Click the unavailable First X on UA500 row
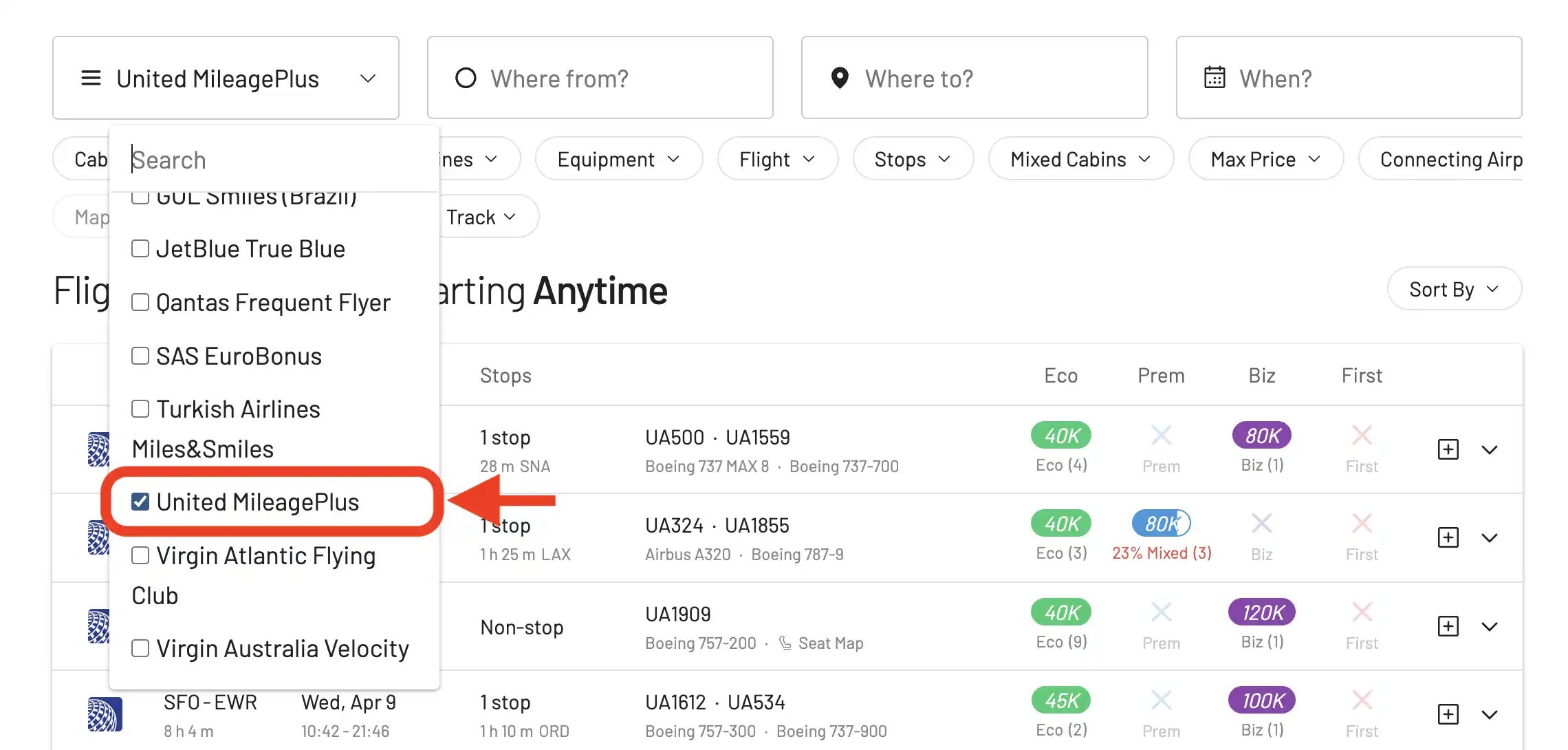Screen dimensions: 1568x750 click(x=1362, y=435)
